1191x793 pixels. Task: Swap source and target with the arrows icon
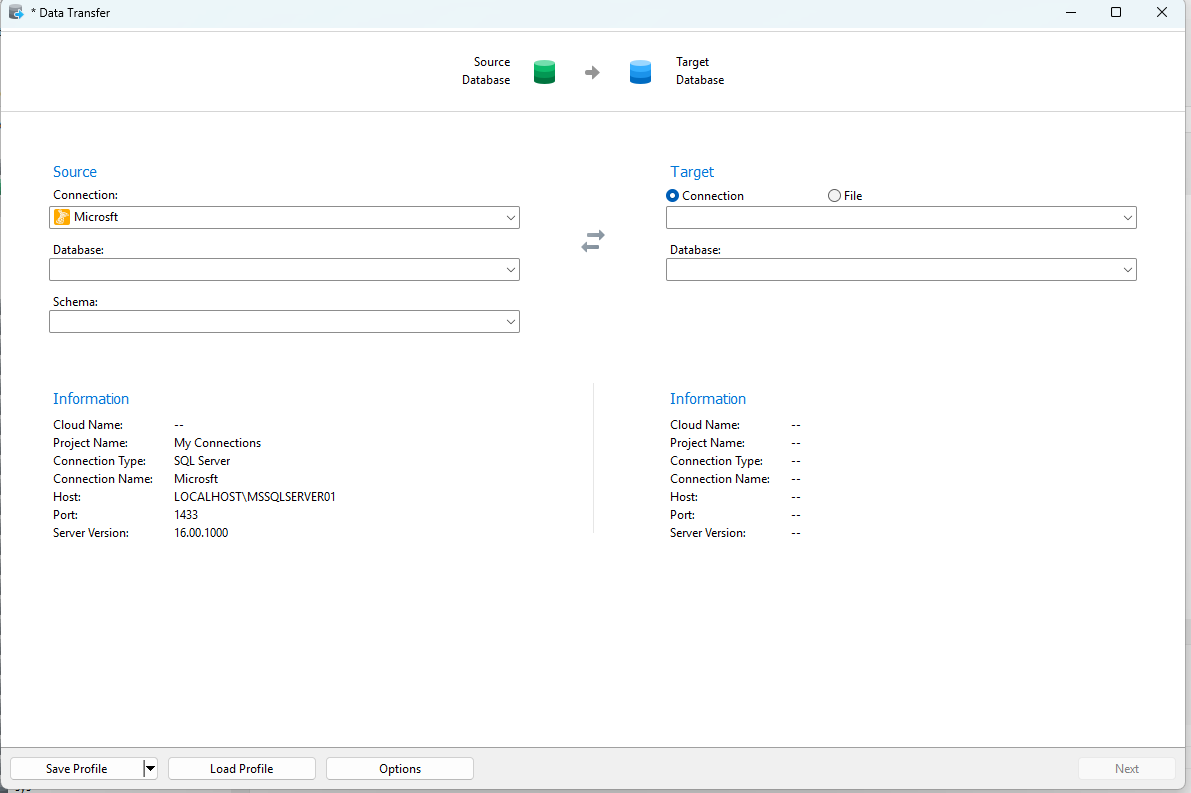[x=592, y=241]
